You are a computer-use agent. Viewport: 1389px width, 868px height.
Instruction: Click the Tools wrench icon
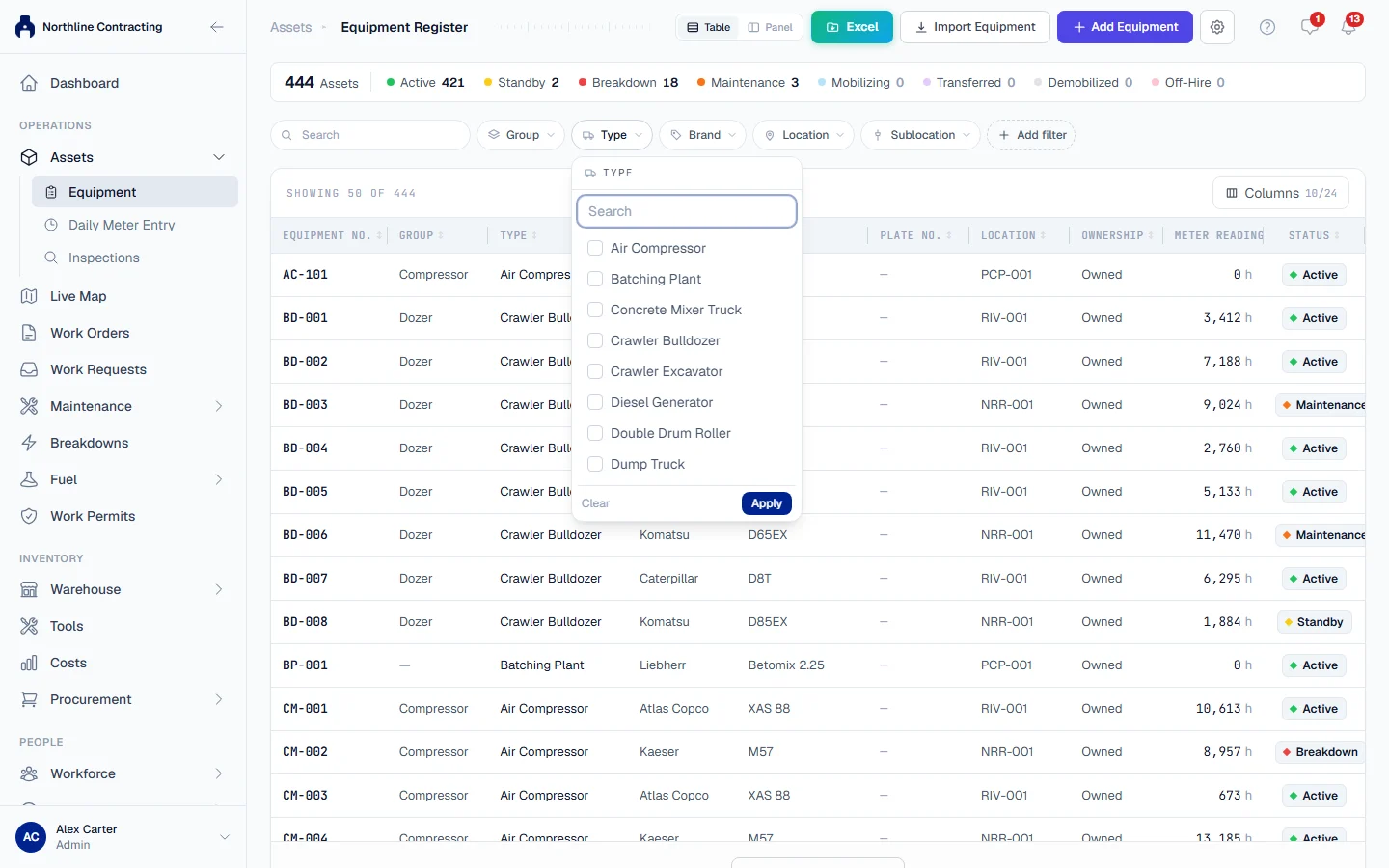[x=29, y=626]
